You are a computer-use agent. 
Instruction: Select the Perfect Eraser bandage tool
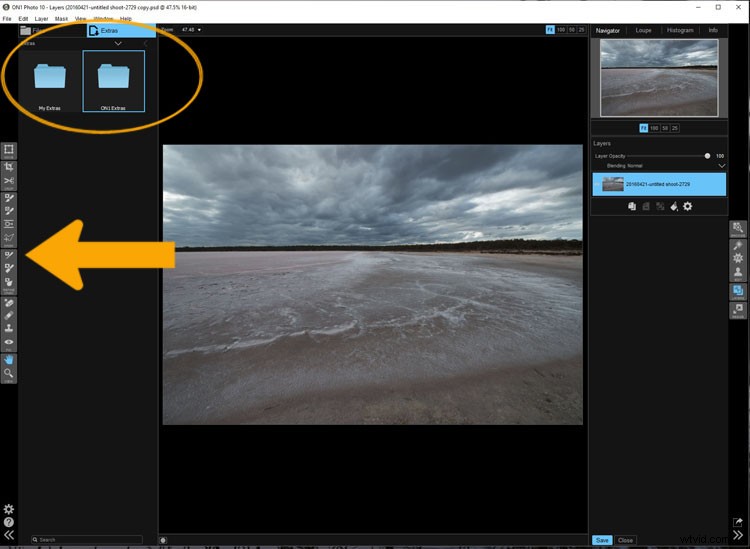click(x=9, y=303)
